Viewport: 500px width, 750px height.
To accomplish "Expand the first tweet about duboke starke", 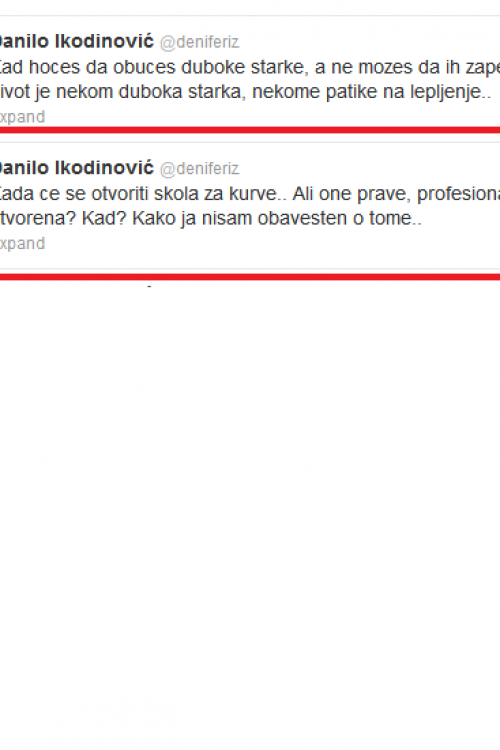I will coord(22,117).
